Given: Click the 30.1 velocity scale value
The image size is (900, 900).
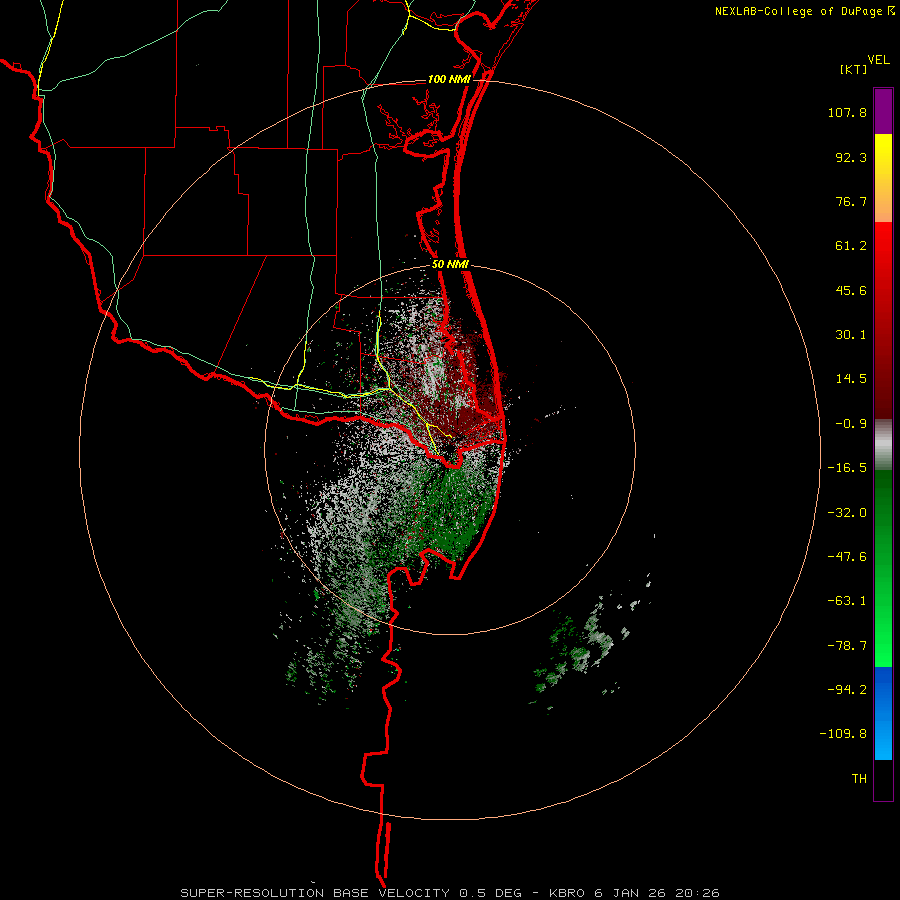Looking at the screenshot, I should 851,335.
